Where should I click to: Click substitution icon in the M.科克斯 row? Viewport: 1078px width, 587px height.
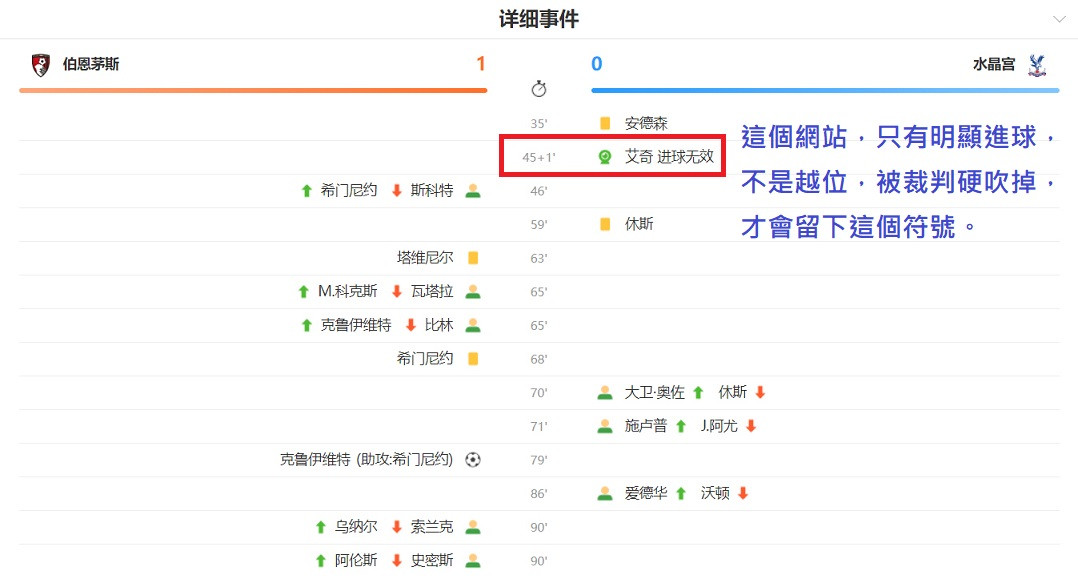point(473,291)
